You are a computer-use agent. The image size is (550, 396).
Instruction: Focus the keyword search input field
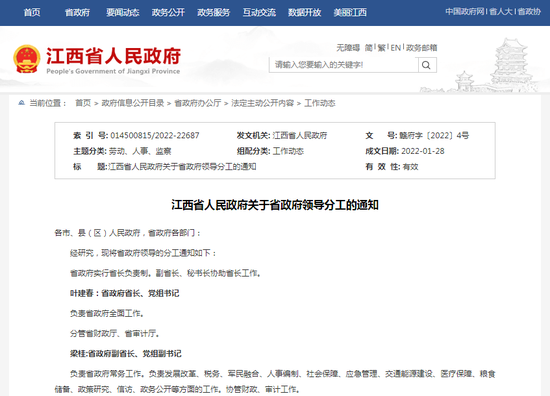[344, 65]
